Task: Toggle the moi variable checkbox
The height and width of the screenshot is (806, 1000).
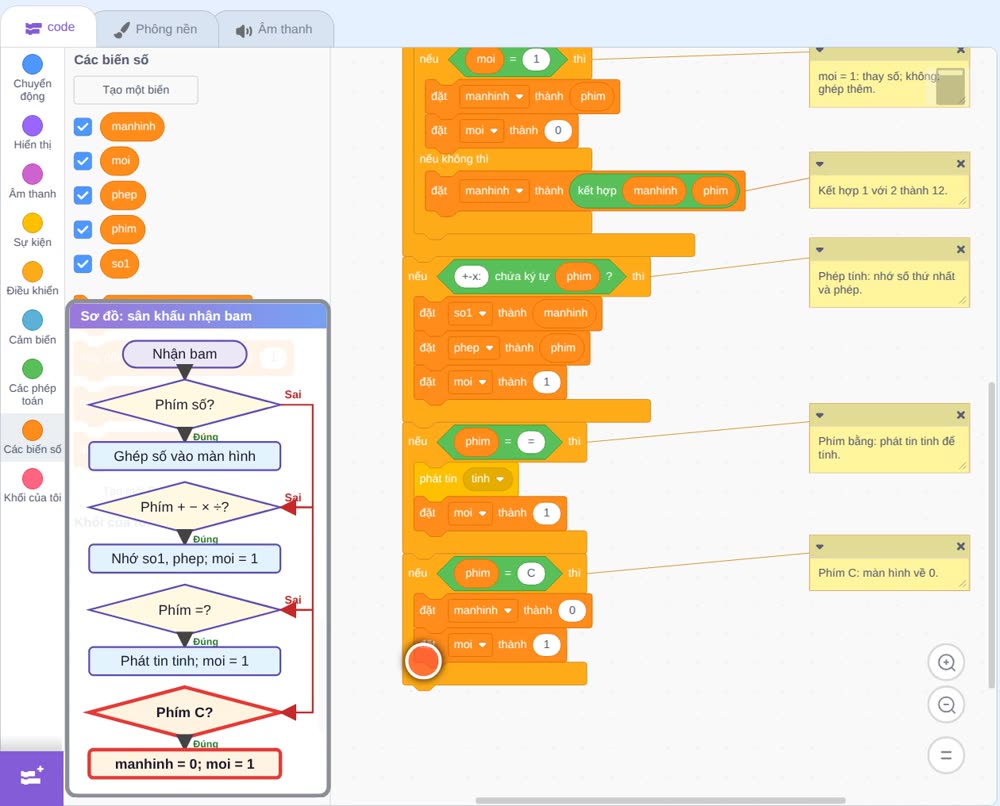Action: click(x=83, y=161)
